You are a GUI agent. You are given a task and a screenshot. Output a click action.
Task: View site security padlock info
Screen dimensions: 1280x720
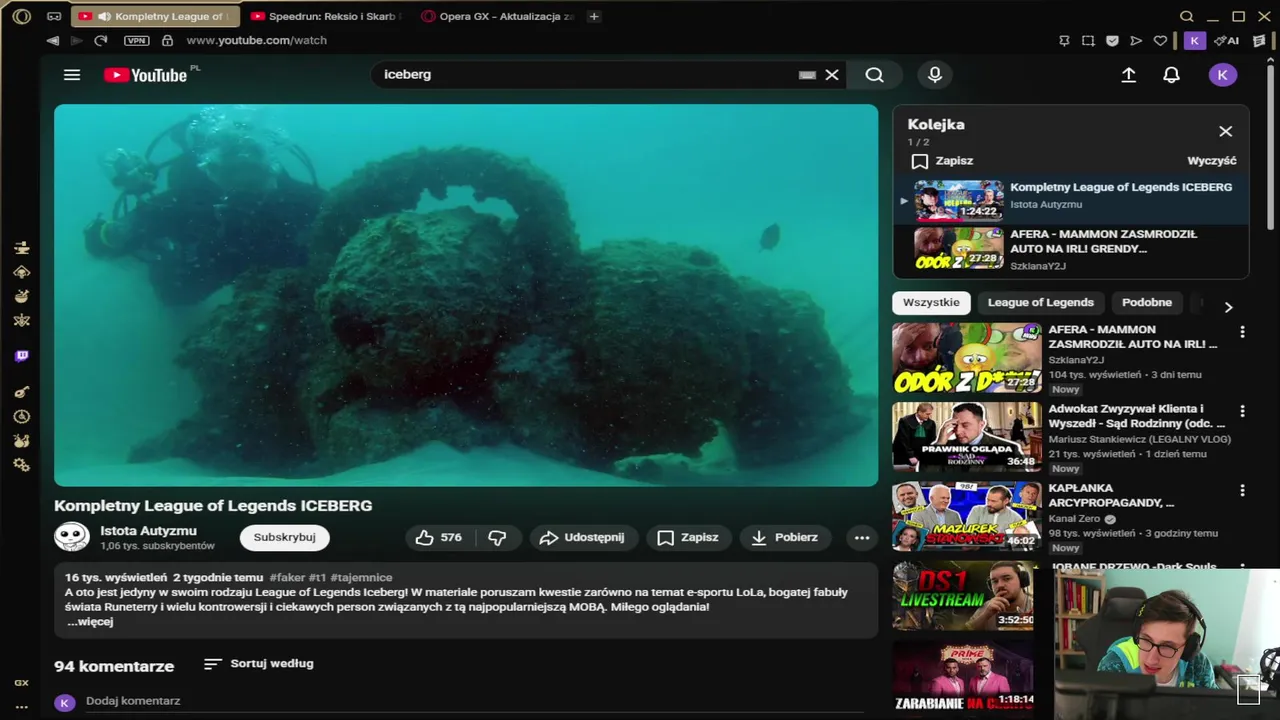click(167, 41)
